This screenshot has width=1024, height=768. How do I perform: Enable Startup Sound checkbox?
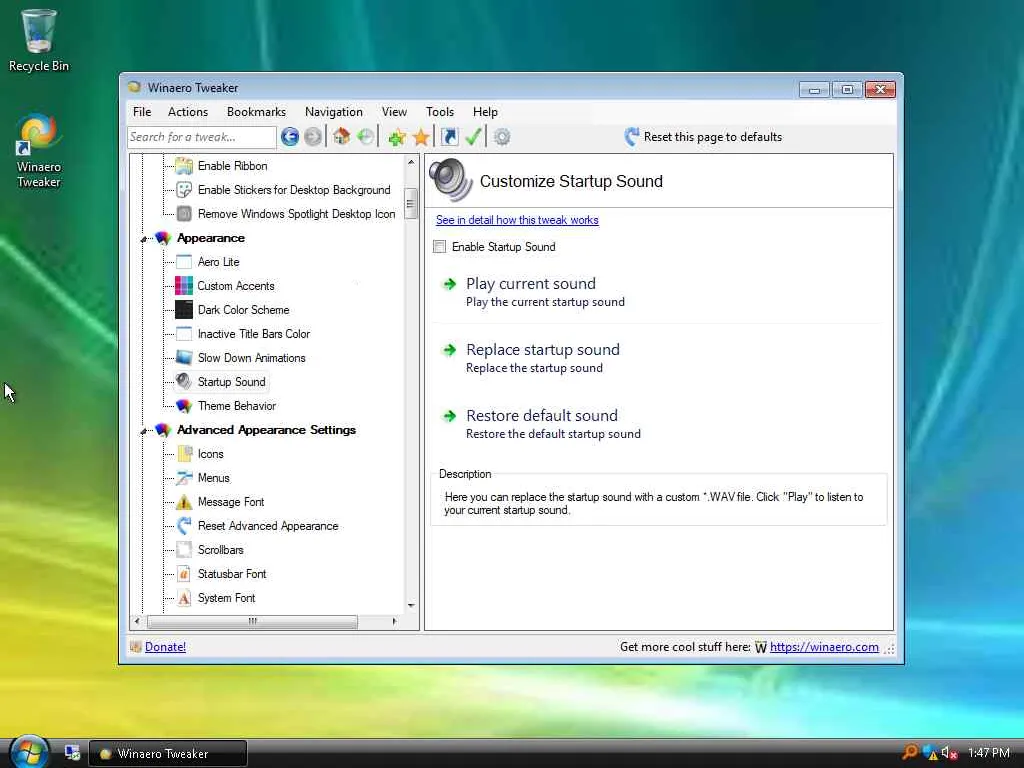[440, 247]
